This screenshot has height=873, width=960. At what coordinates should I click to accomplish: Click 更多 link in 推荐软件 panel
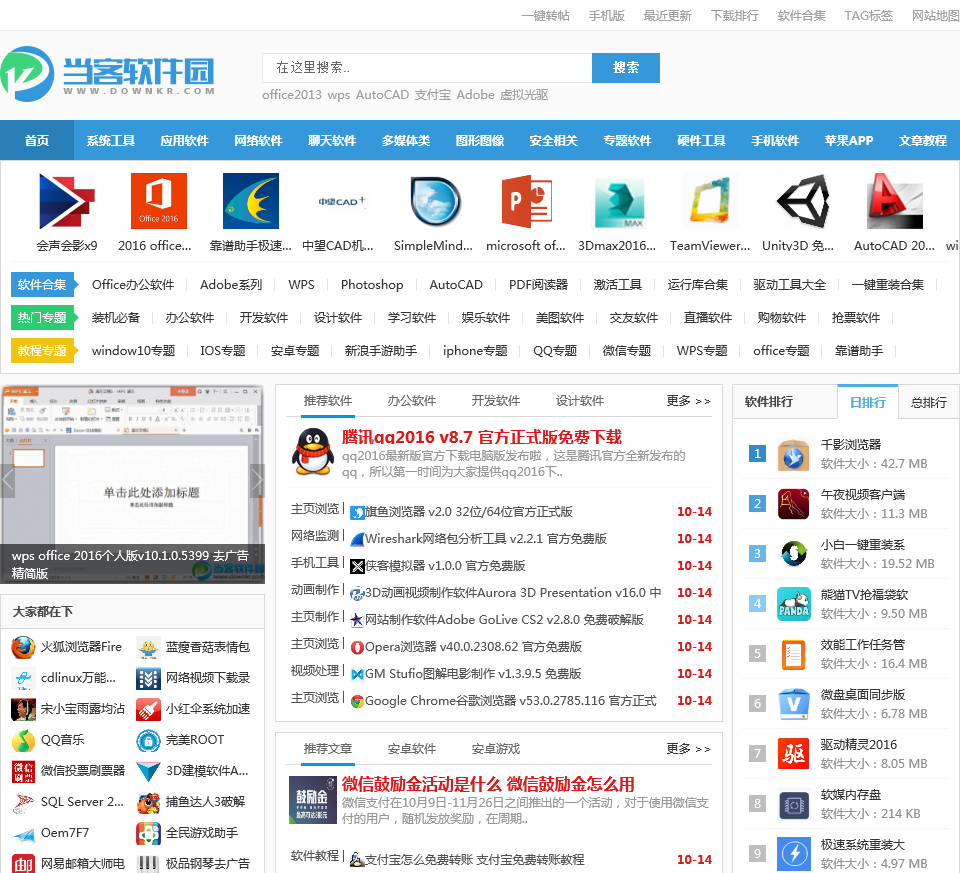tap(689, 401)
